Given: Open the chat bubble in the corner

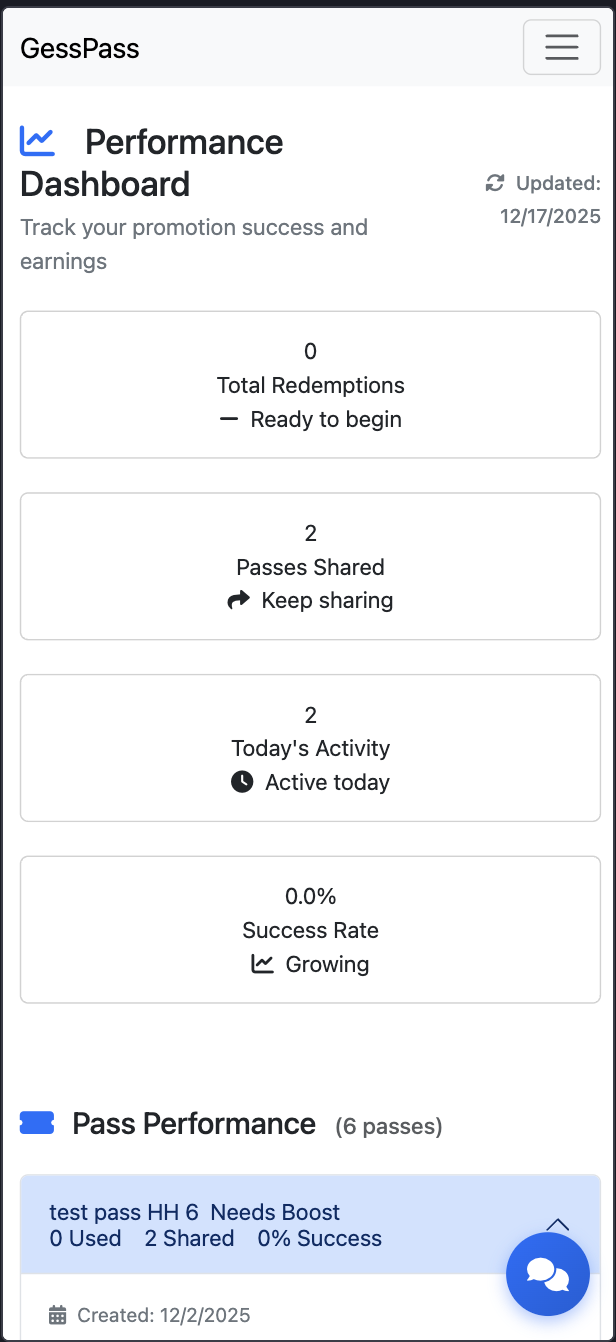Looking at the screenshot, I should pos(548,1274).
